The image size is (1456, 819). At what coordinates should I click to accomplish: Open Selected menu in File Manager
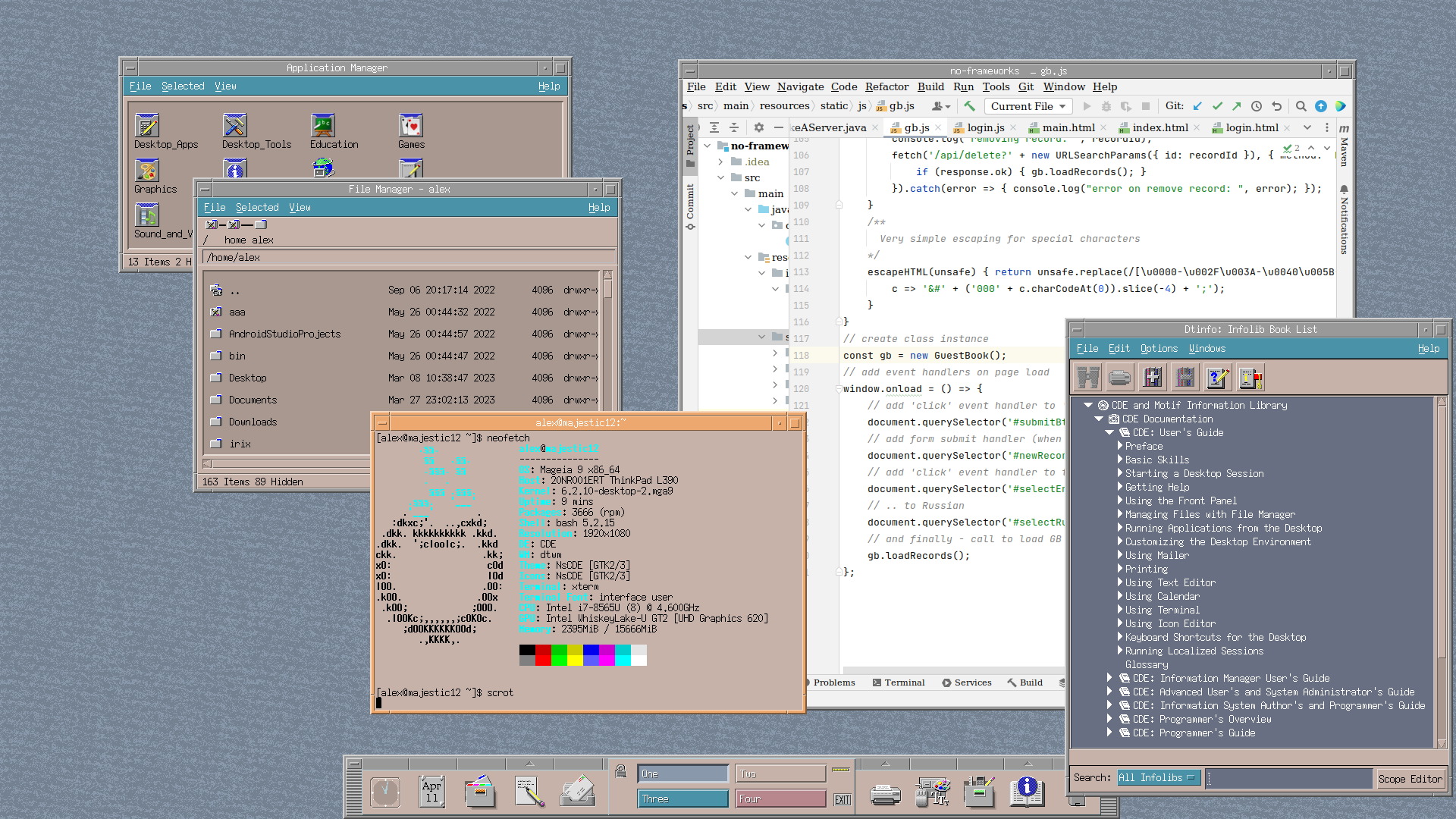[x=257, y=207]
